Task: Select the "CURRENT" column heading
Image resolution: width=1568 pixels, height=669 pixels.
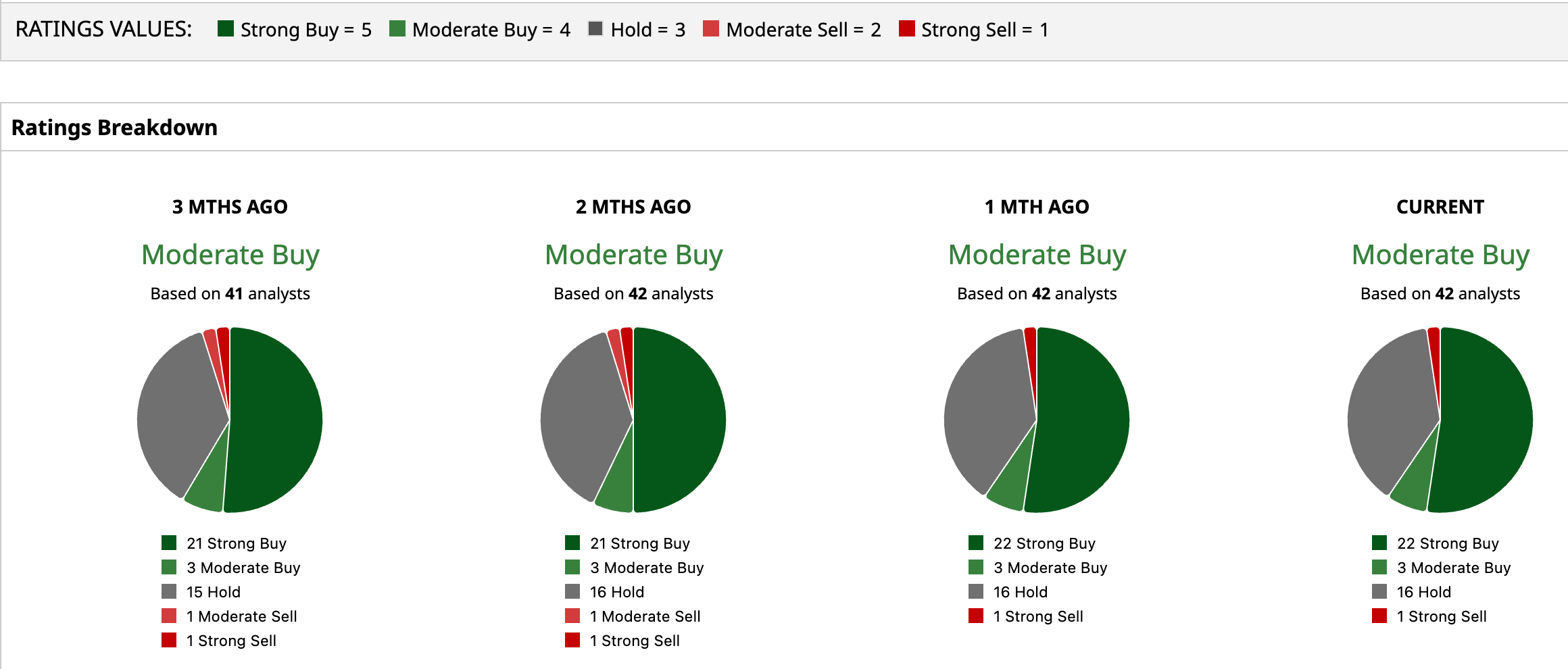Action: pos(1440,207)
